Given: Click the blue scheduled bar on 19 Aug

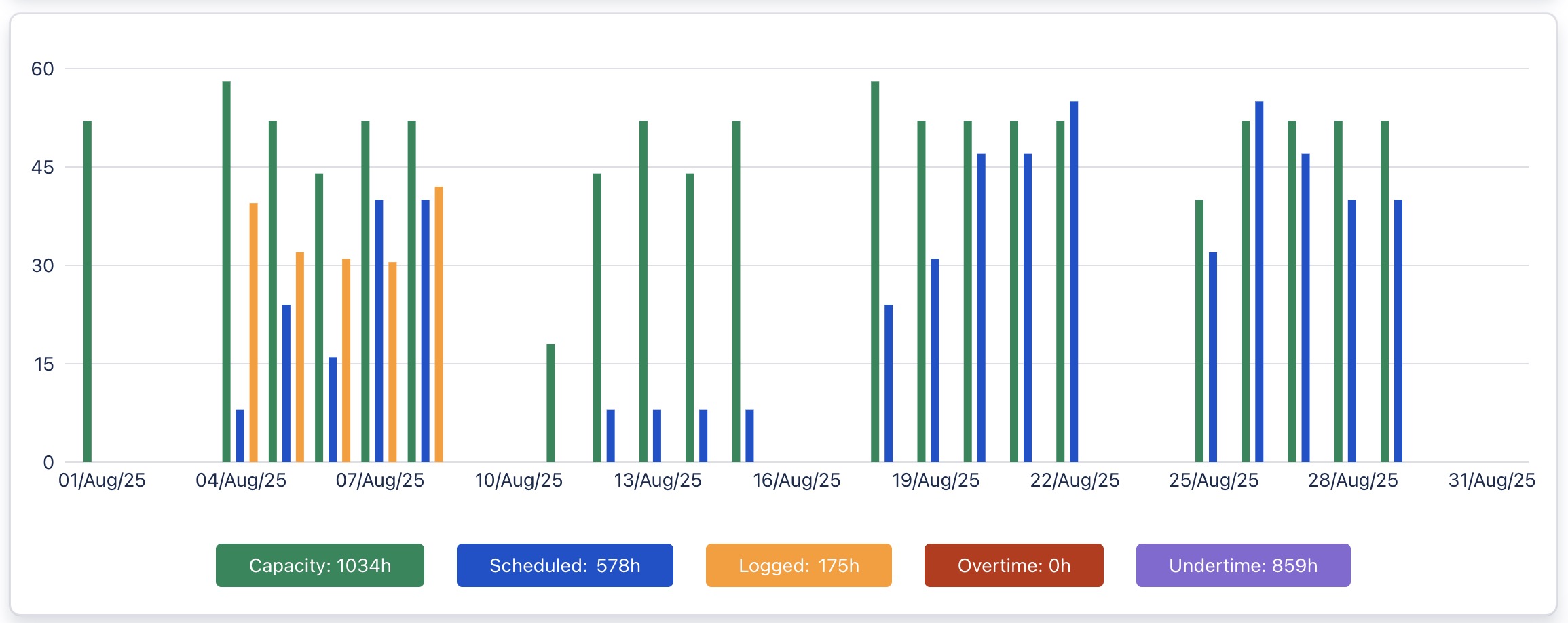Looking at the screenshot, I should 935,360.
